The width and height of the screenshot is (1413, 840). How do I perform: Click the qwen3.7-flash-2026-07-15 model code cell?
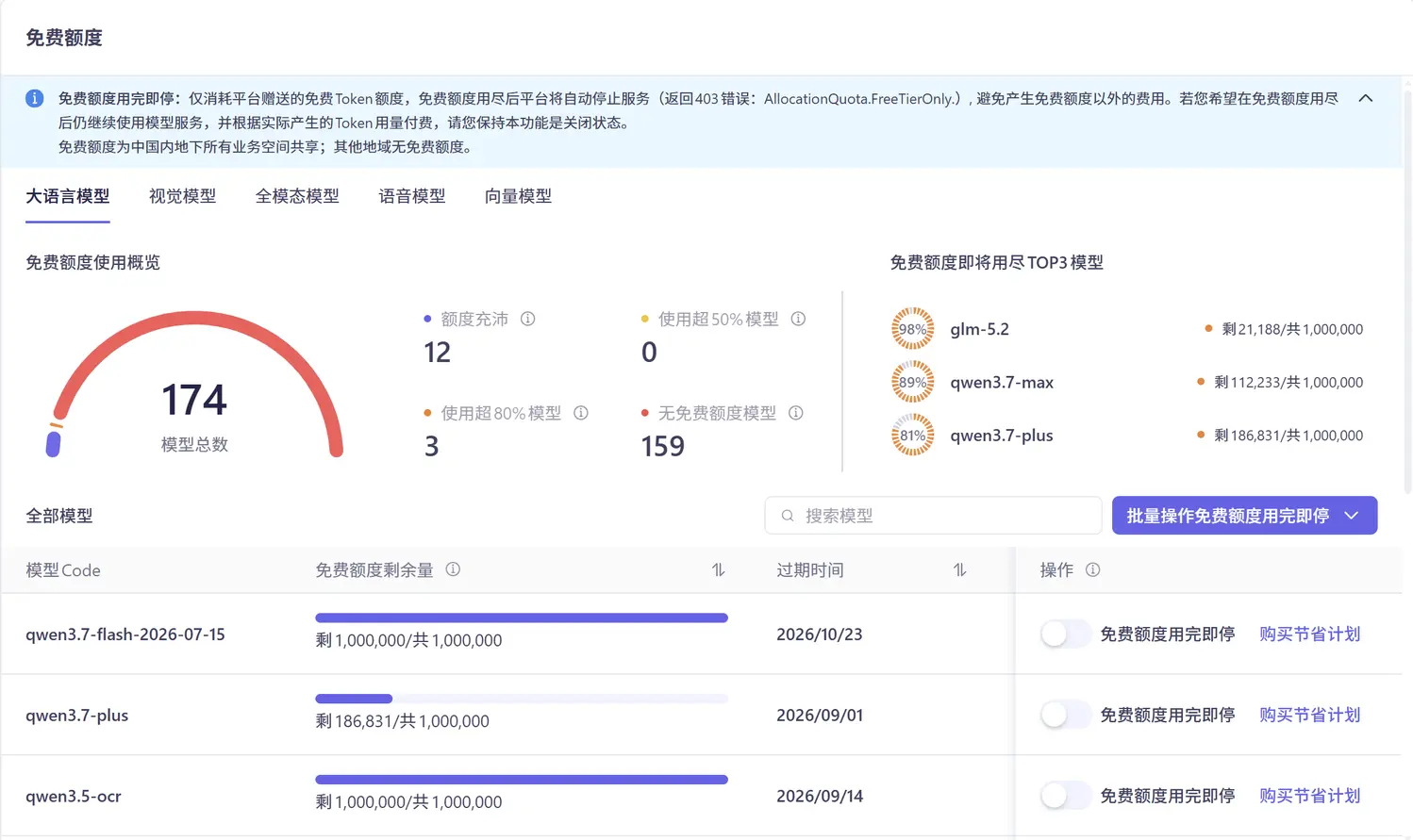[x=125, y=634]
